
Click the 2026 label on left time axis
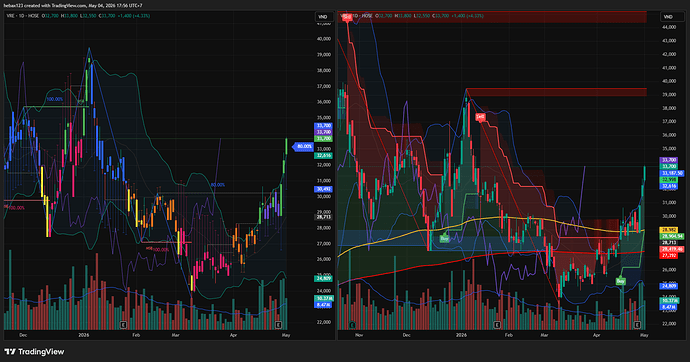pyautogui.click(x=84, y=335)
